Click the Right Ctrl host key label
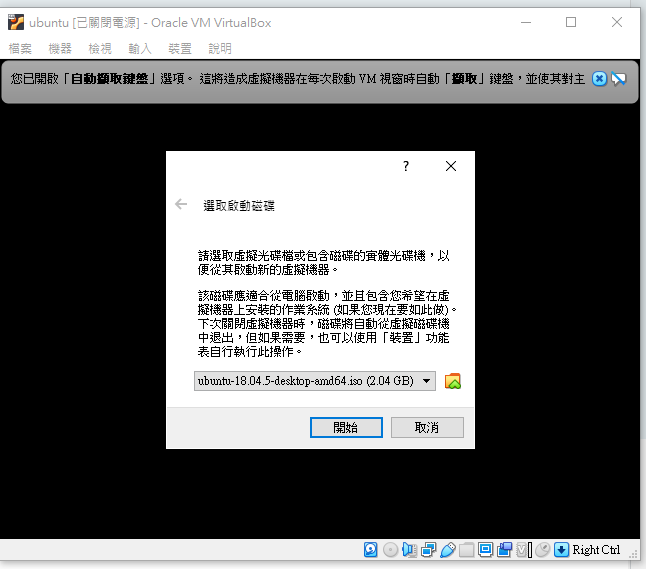646x569 pixels. coord(596,550)
